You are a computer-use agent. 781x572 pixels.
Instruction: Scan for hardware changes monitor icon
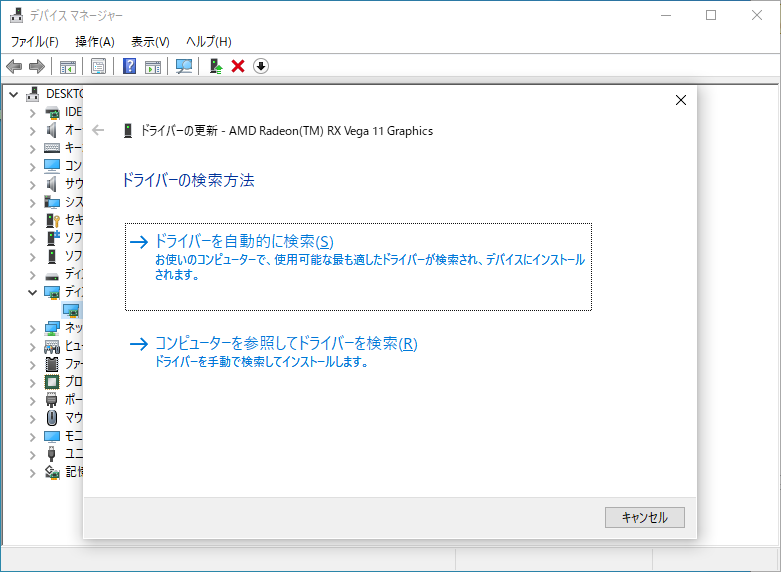184,66
